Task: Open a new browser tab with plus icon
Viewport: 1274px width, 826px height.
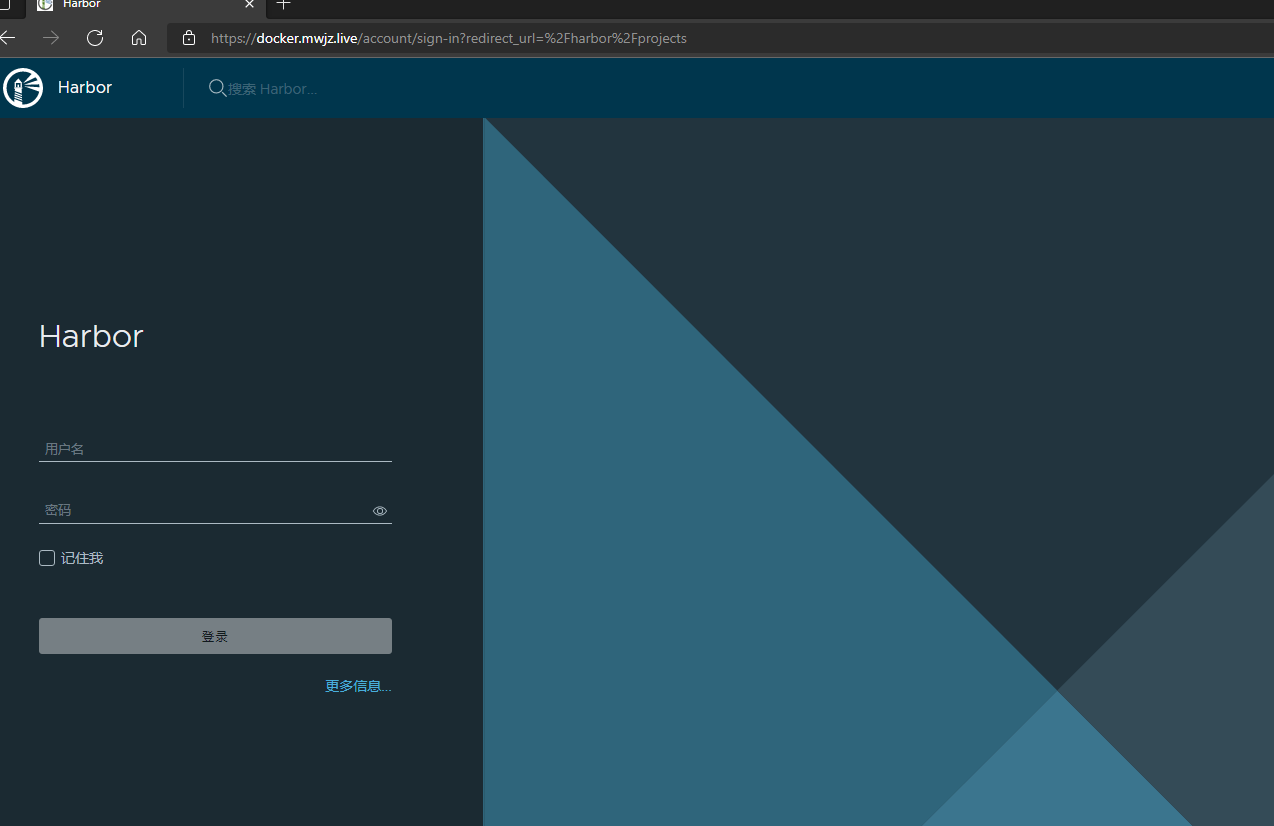Action: point(284,5)
